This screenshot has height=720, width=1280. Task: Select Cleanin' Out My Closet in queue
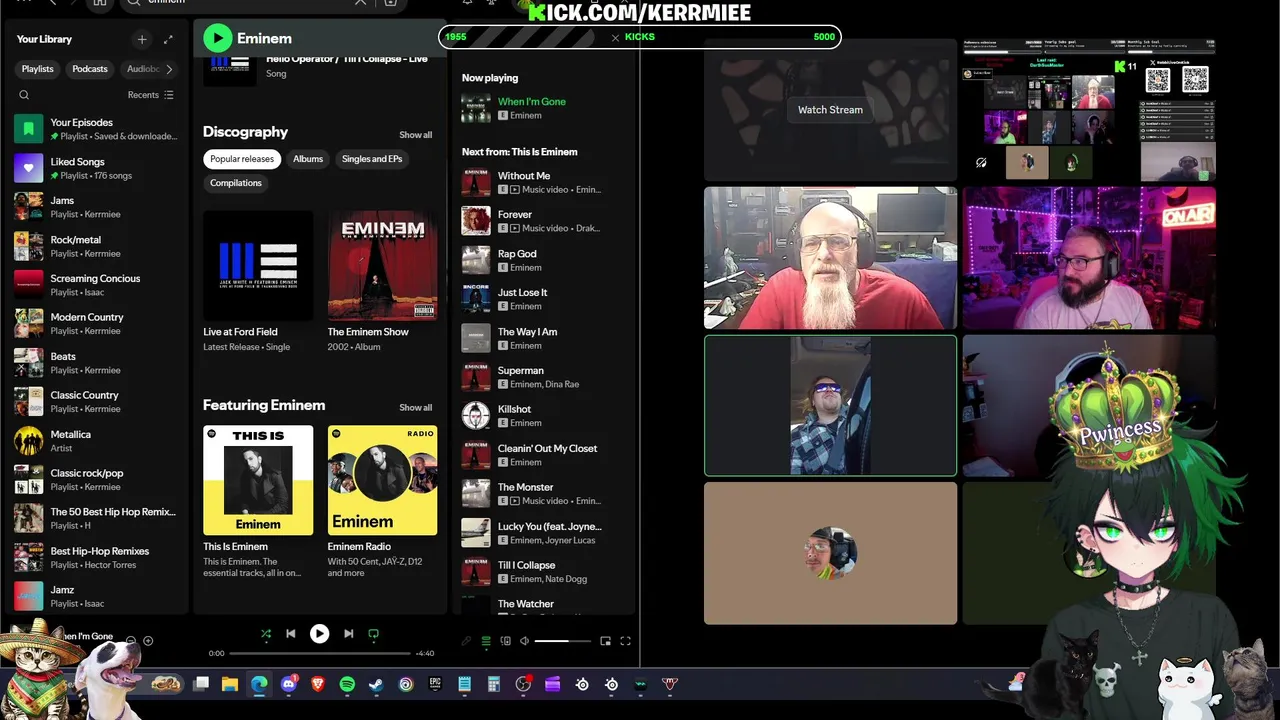(544, 454)
